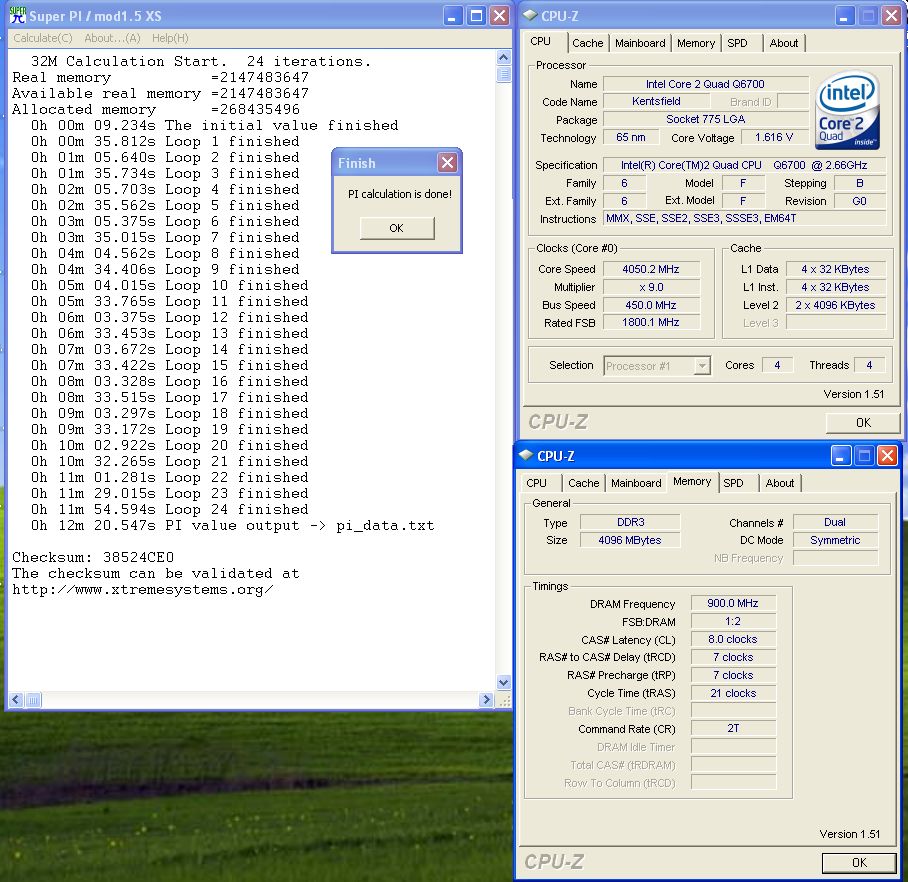Click the Intel Core 2 Quad logo
908x882 pixels.
pos(847,111)
